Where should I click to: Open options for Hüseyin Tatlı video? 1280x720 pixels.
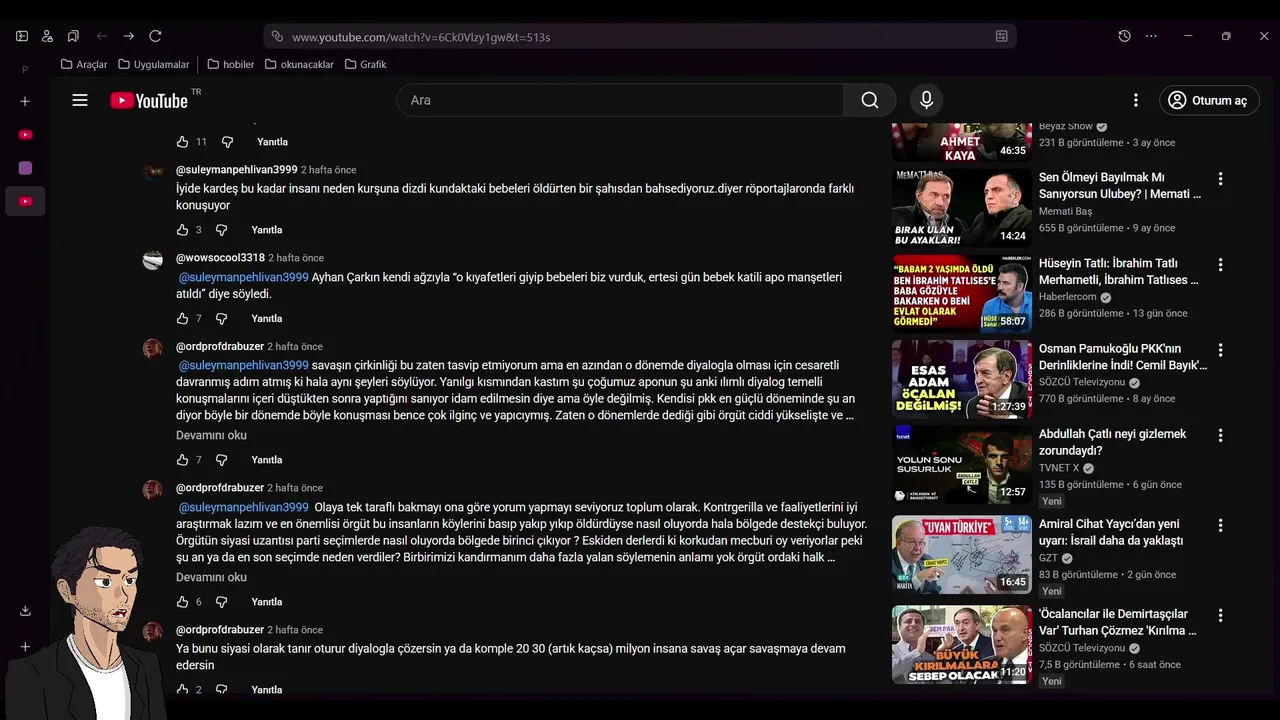point(1220,265)
